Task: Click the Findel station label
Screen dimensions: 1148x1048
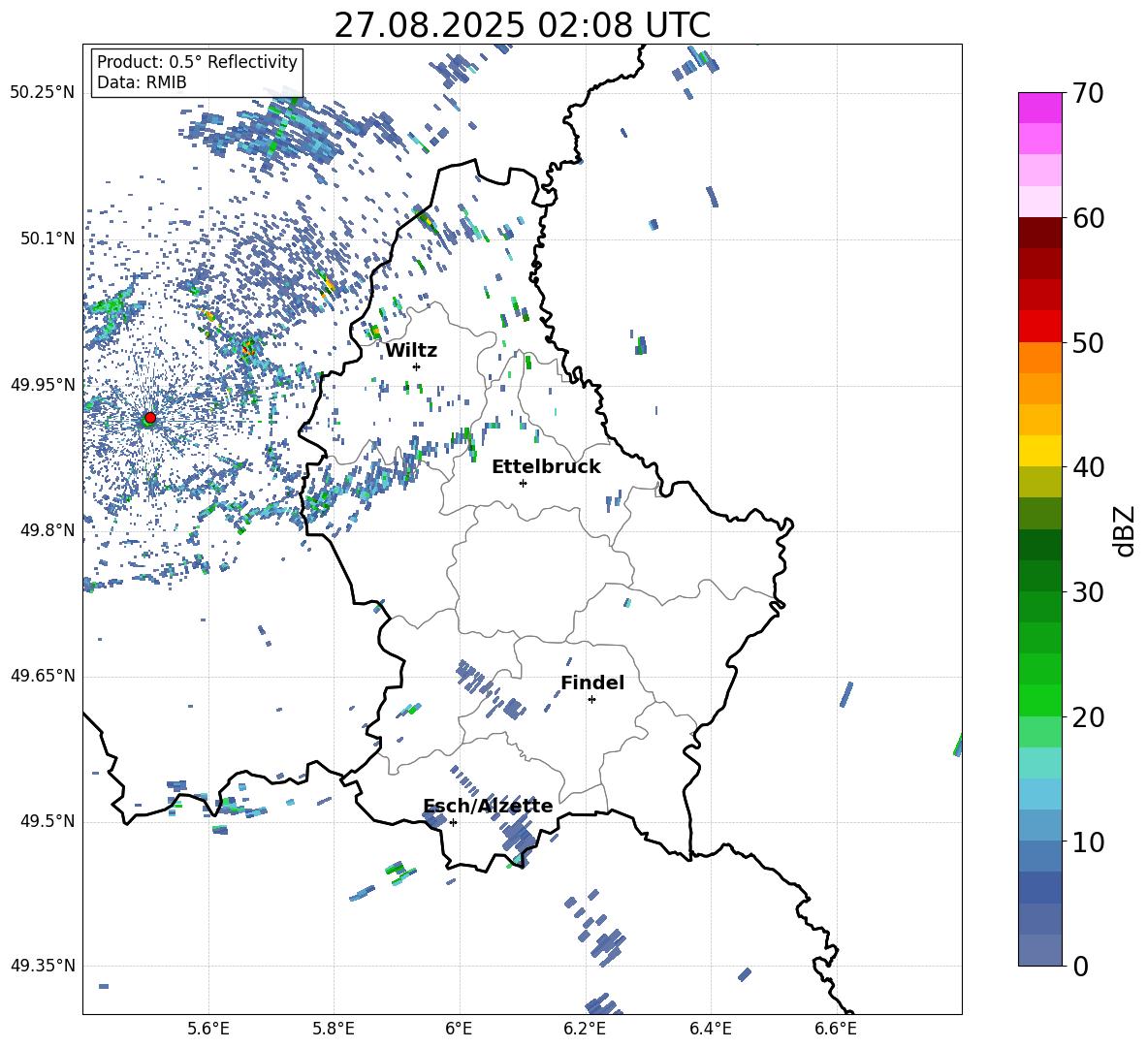Action: click(x=592, y=683)
